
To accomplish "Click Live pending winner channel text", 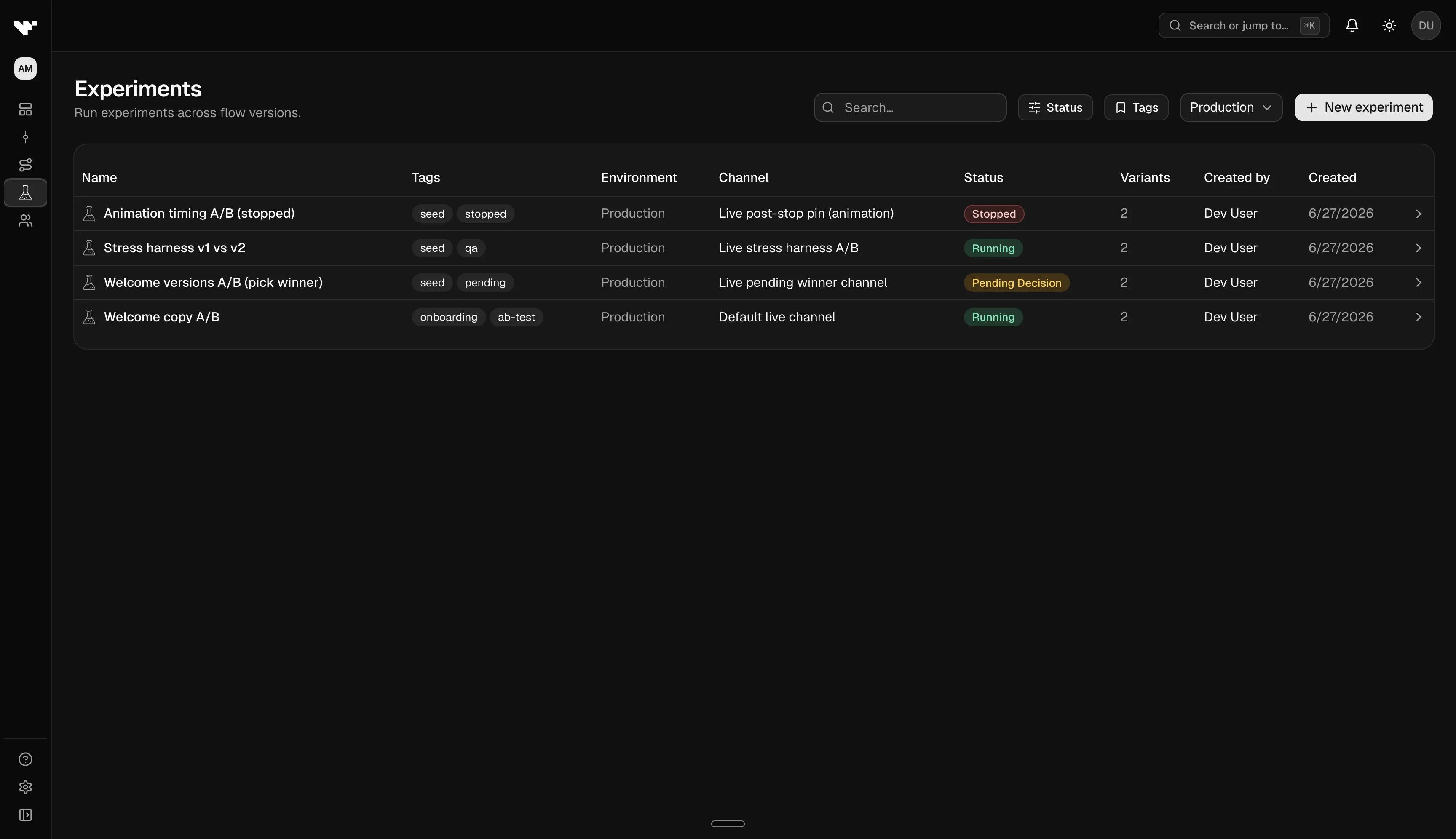I will 802,282.
